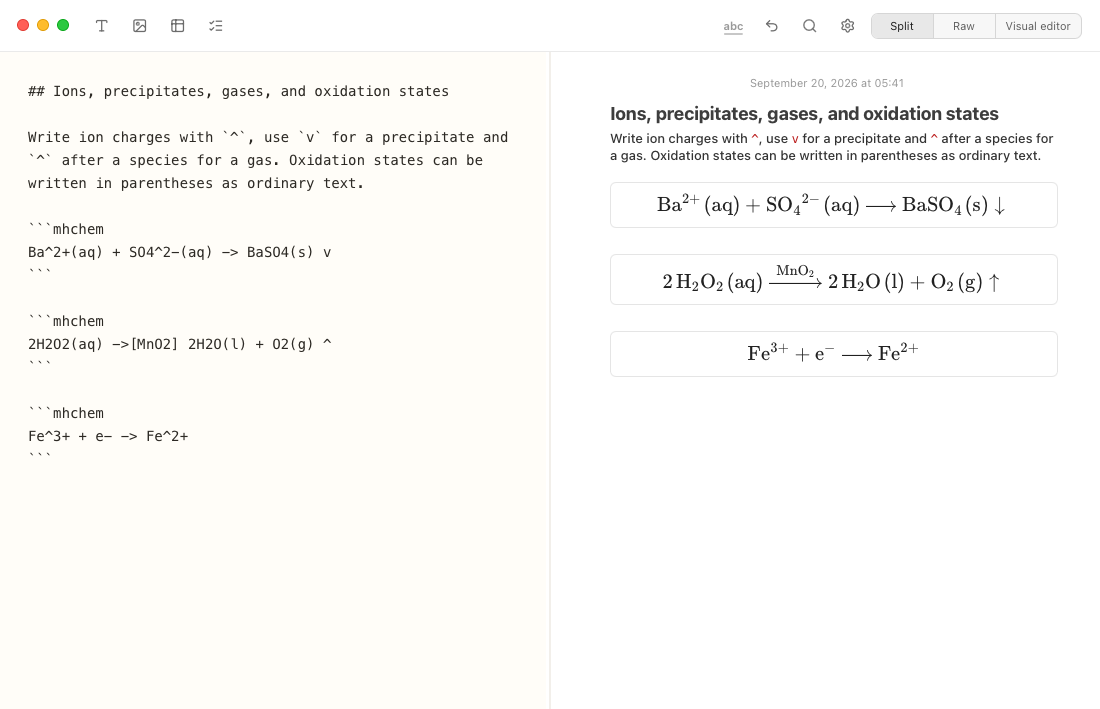Click the rendered Fe3+ reduction equation
The image size is (1100, 709).
833,353
